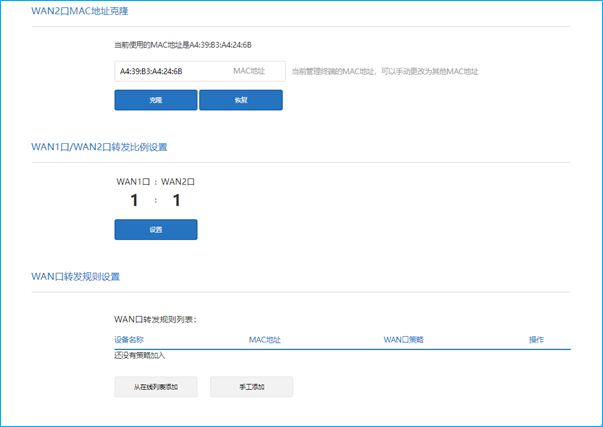This screenshot has width=603, height=427.
Task: Click the 设备名称 column header
Action: (129, 340)
